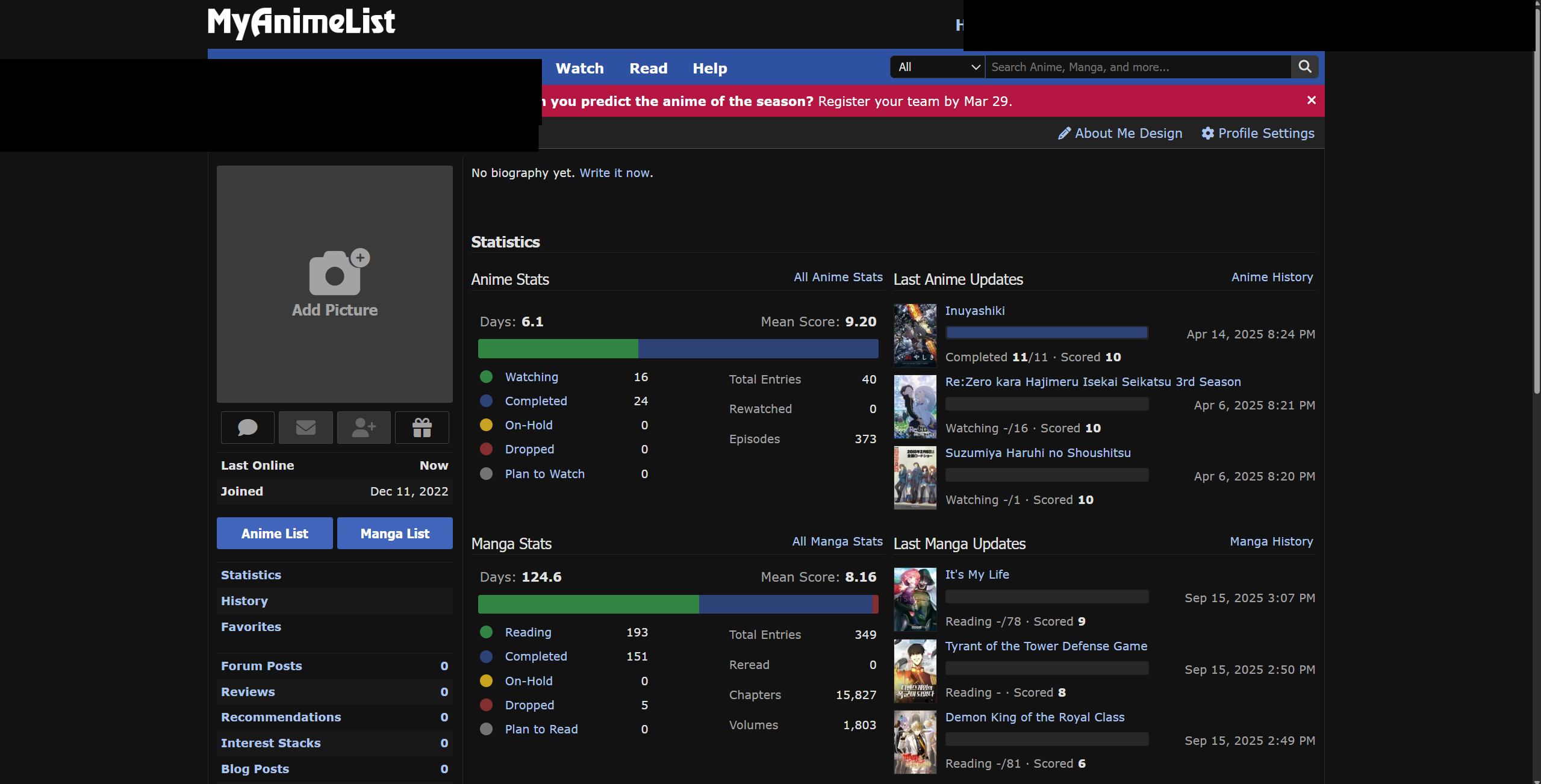
Task: Open the Watch menu
Action: pos(579,69)
